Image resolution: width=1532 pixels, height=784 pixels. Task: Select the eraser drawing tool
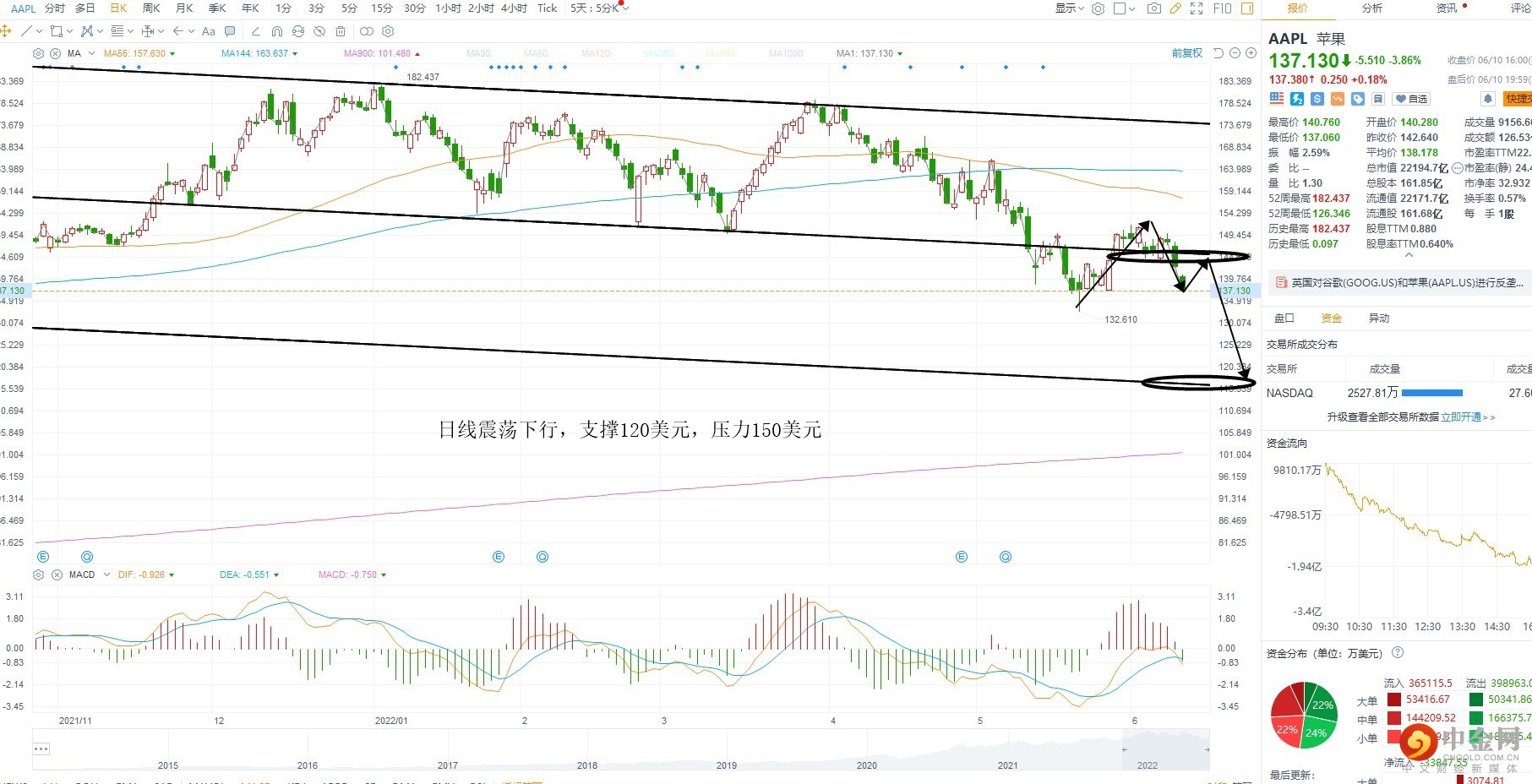(x=256, y=31)
